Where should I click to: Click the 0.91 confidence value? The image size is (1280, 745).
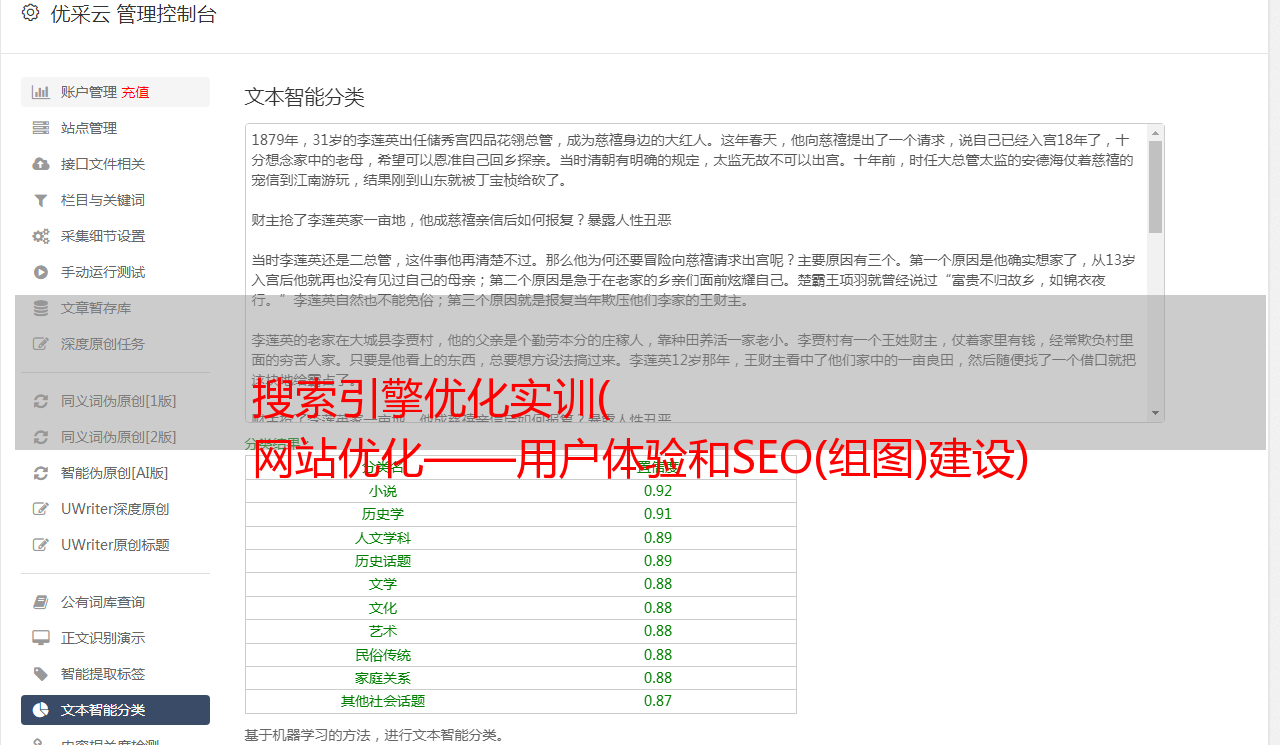pos(658,514)
